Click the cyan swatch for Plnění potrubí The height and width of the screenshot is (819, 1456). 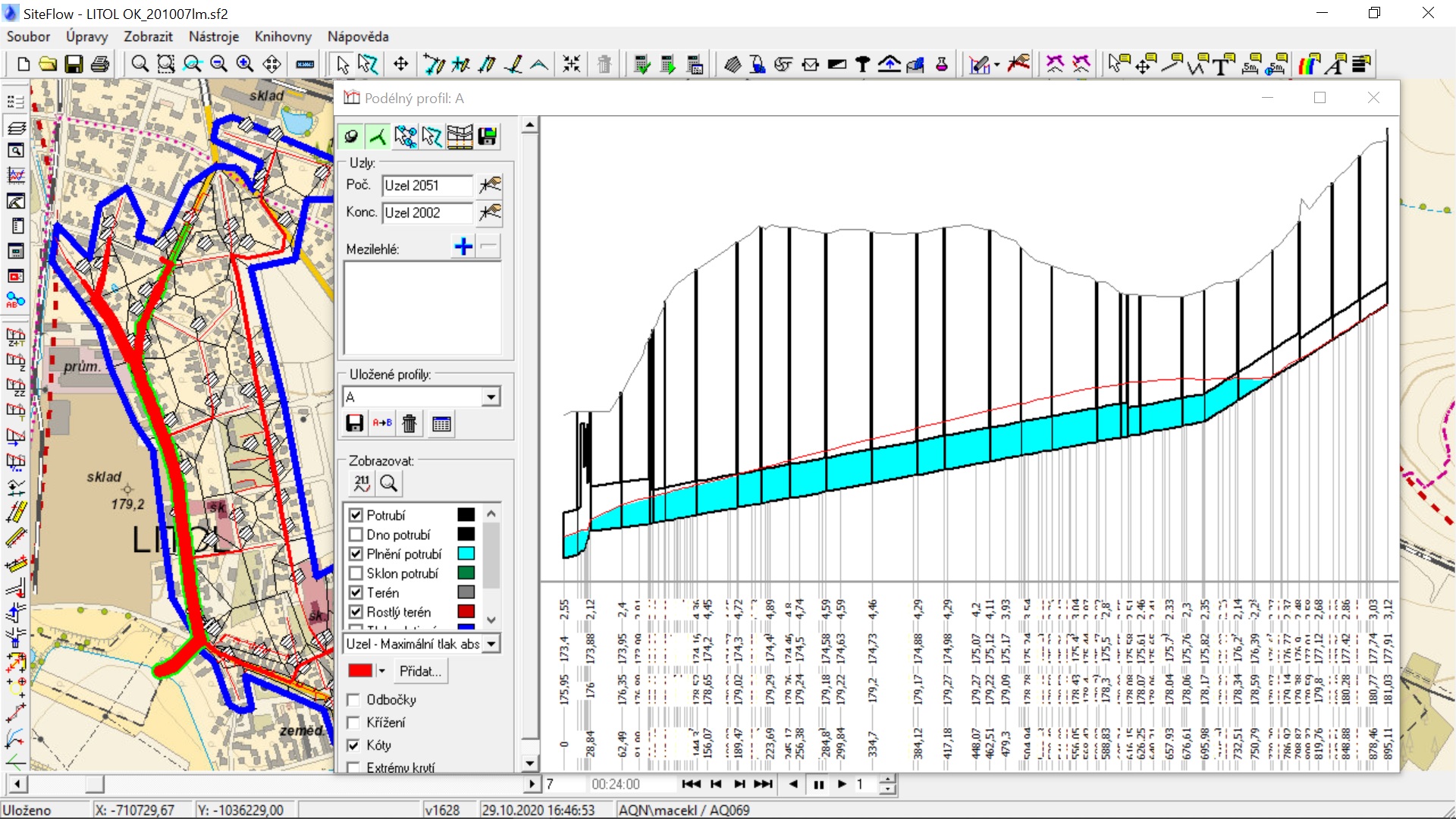click(x=466, y=554)
